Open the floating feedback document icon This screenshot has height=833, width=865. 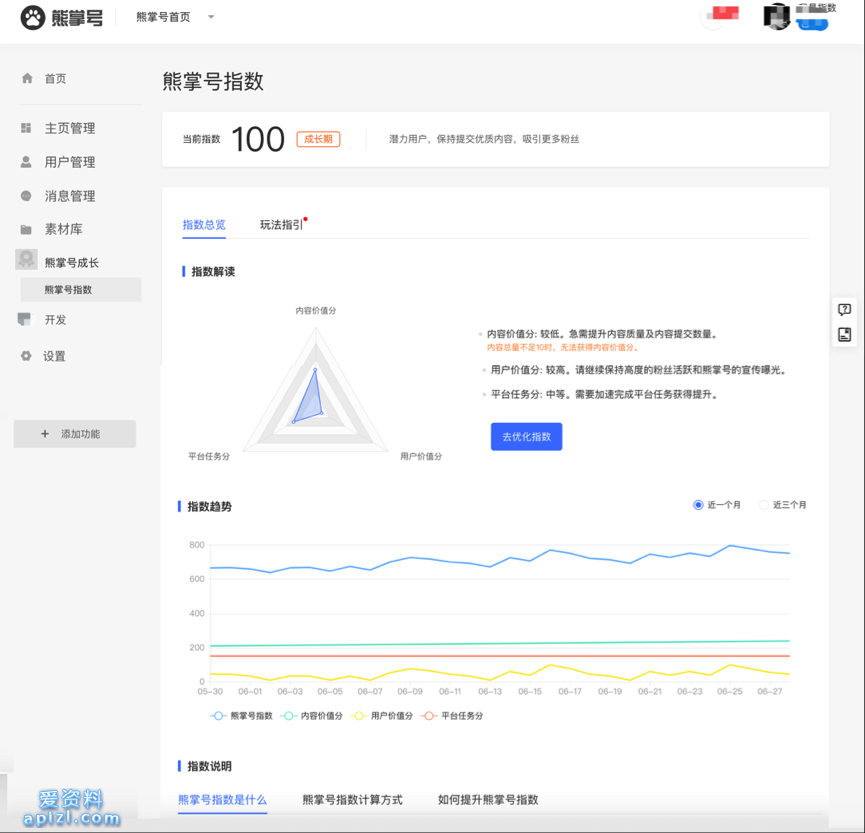(x=843, y=335)
